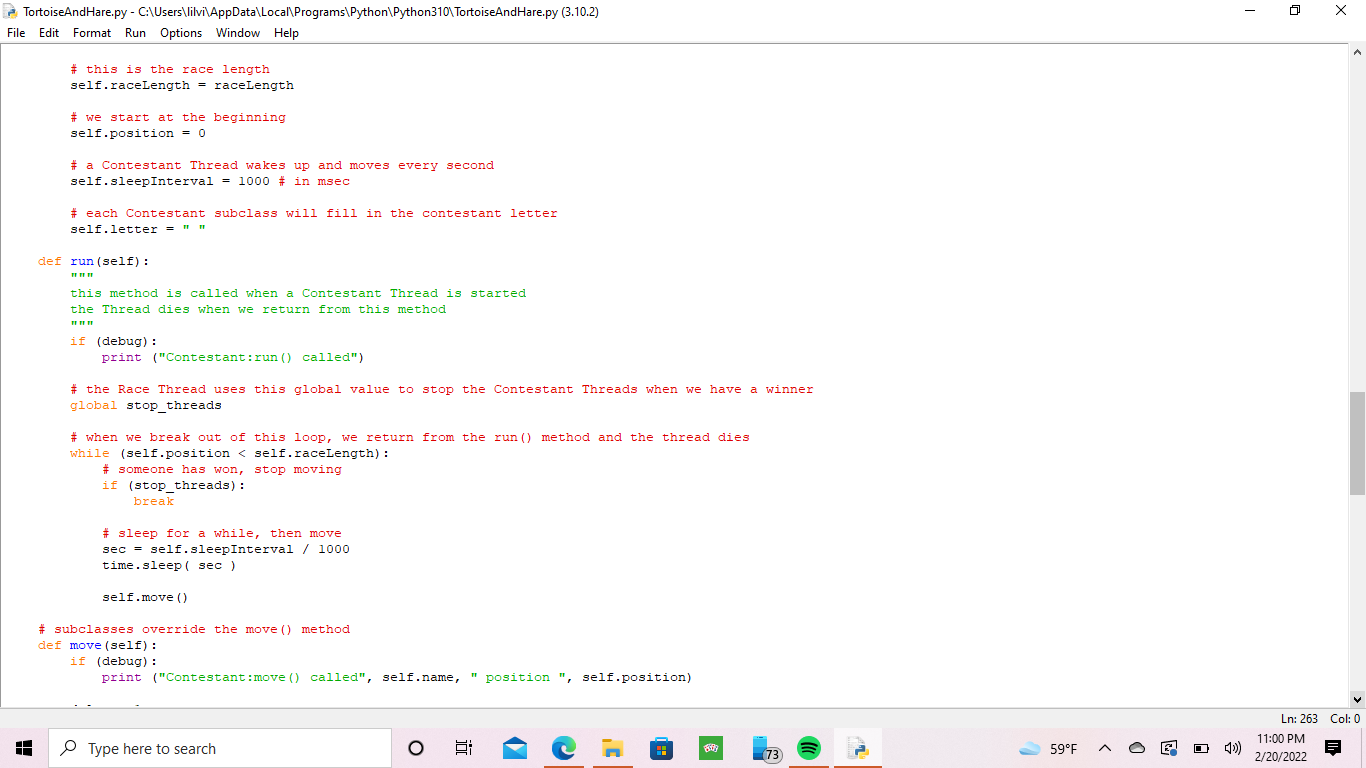Open the Run menu
Viewport: 1366px width, 768px height.
click(x=135, y=33)
